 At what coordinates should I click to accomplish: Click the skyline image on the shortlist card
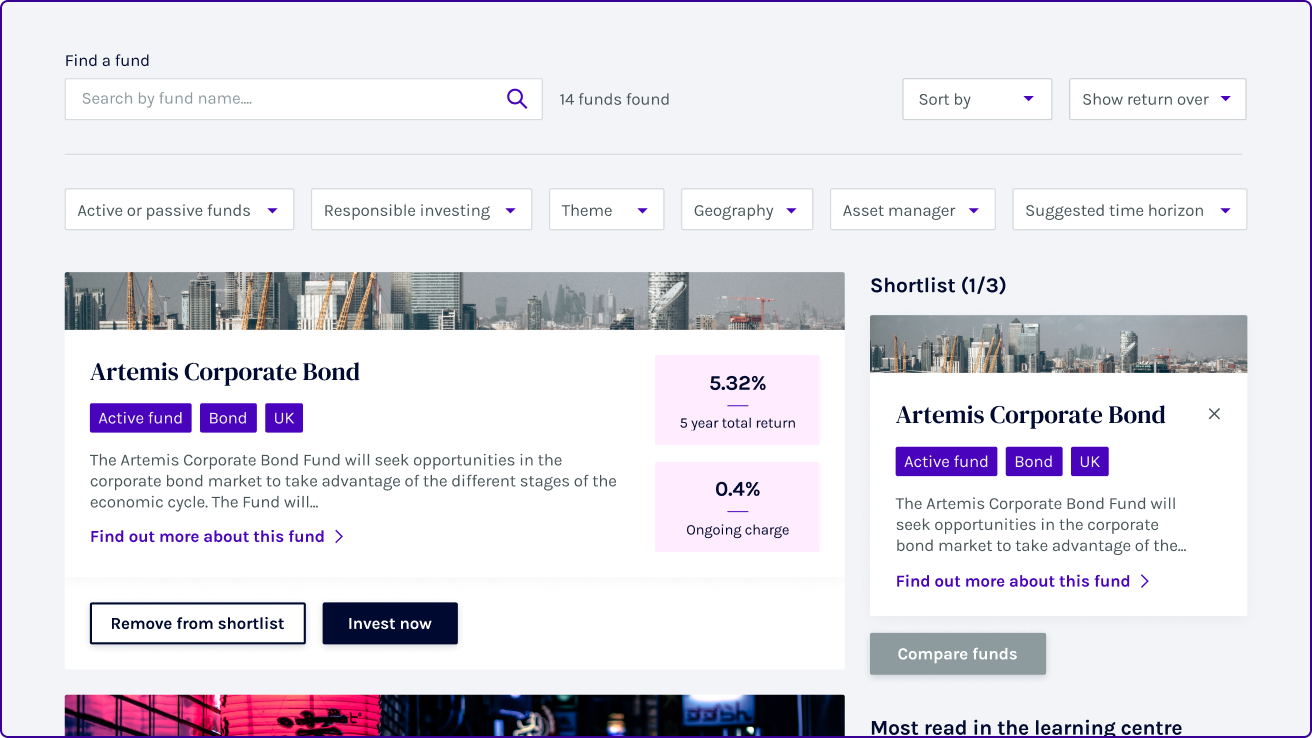coord(1058,344)
